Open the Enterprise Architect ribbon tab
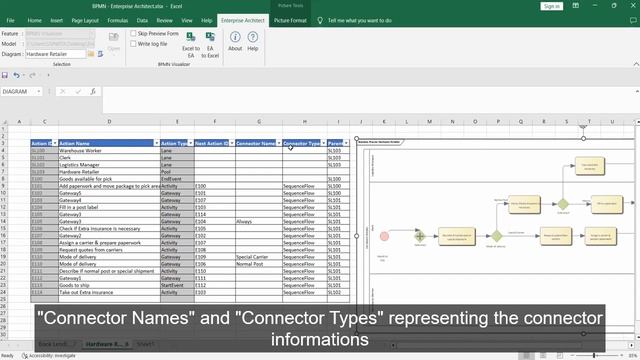This screenshot has height=360, width=640. coord(243,20)
